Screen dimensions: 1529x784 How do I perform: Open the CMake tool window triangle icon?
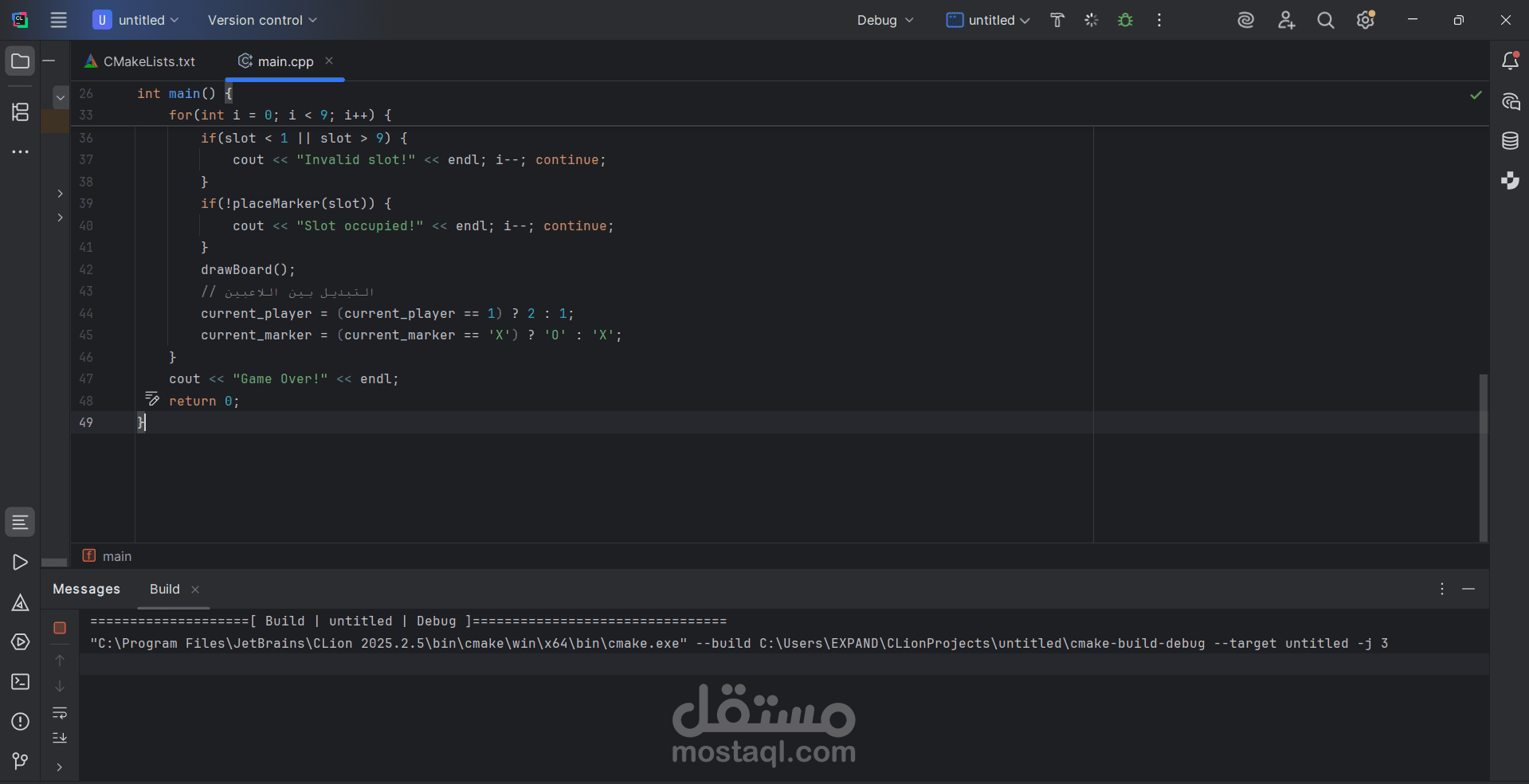click(x=20, y=602)
